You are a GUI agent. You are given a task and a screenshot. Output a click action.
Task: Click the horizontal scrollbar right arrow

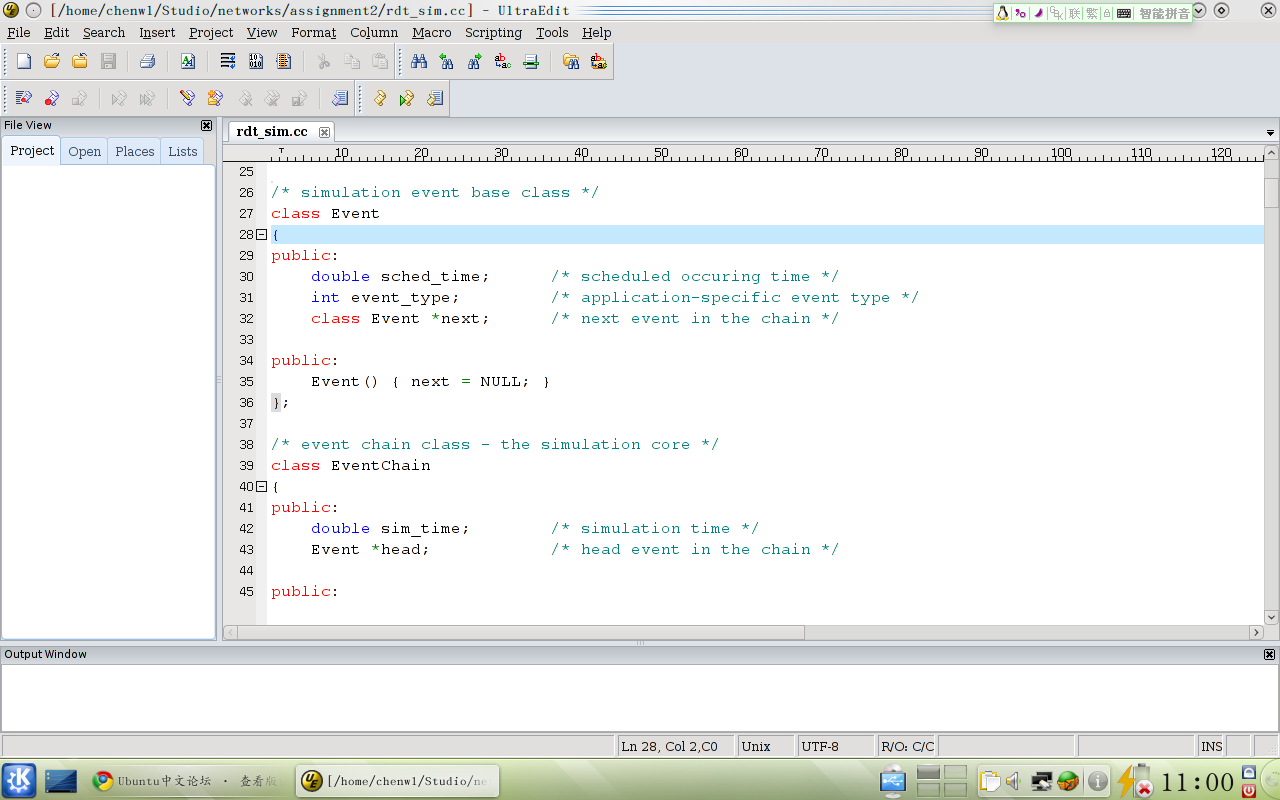coord(1256,633)
